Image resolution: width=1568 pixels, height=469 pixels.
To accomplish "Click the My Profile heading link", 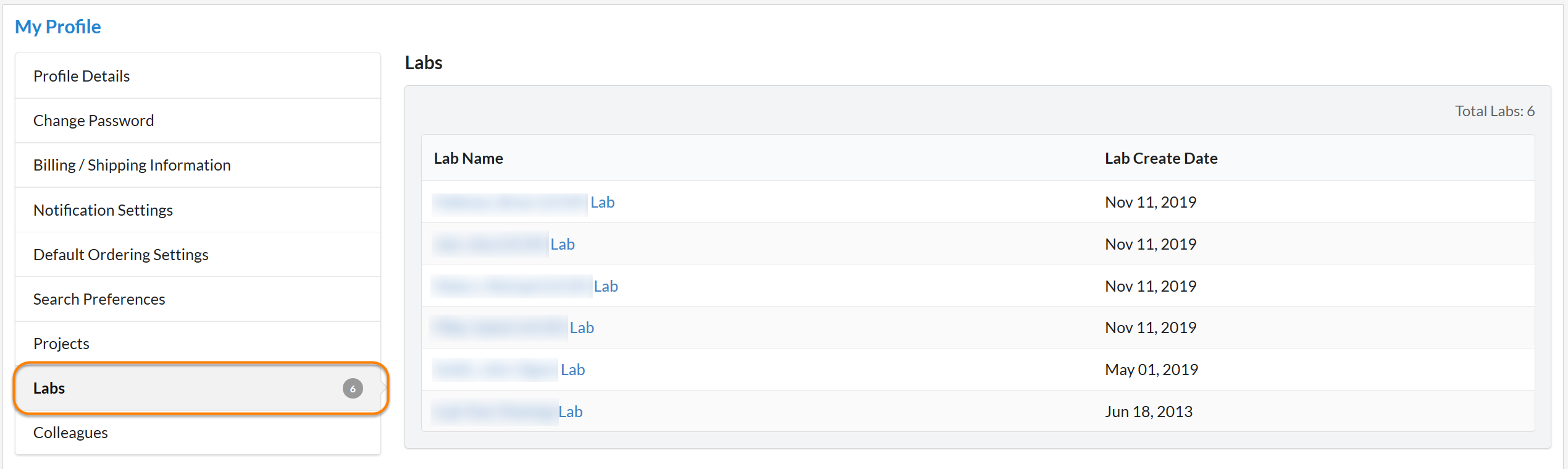I will point(57,27).
